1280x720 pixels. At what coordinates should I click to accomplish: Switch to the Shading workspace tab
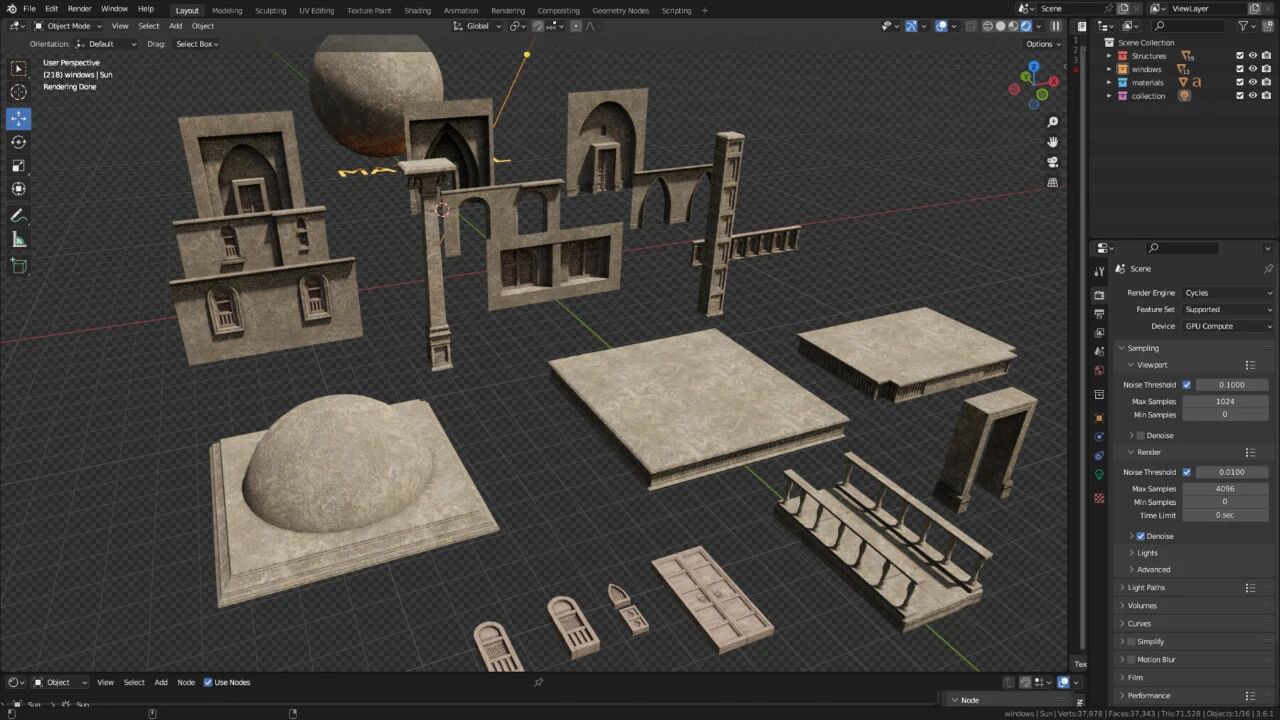point(417,10)
